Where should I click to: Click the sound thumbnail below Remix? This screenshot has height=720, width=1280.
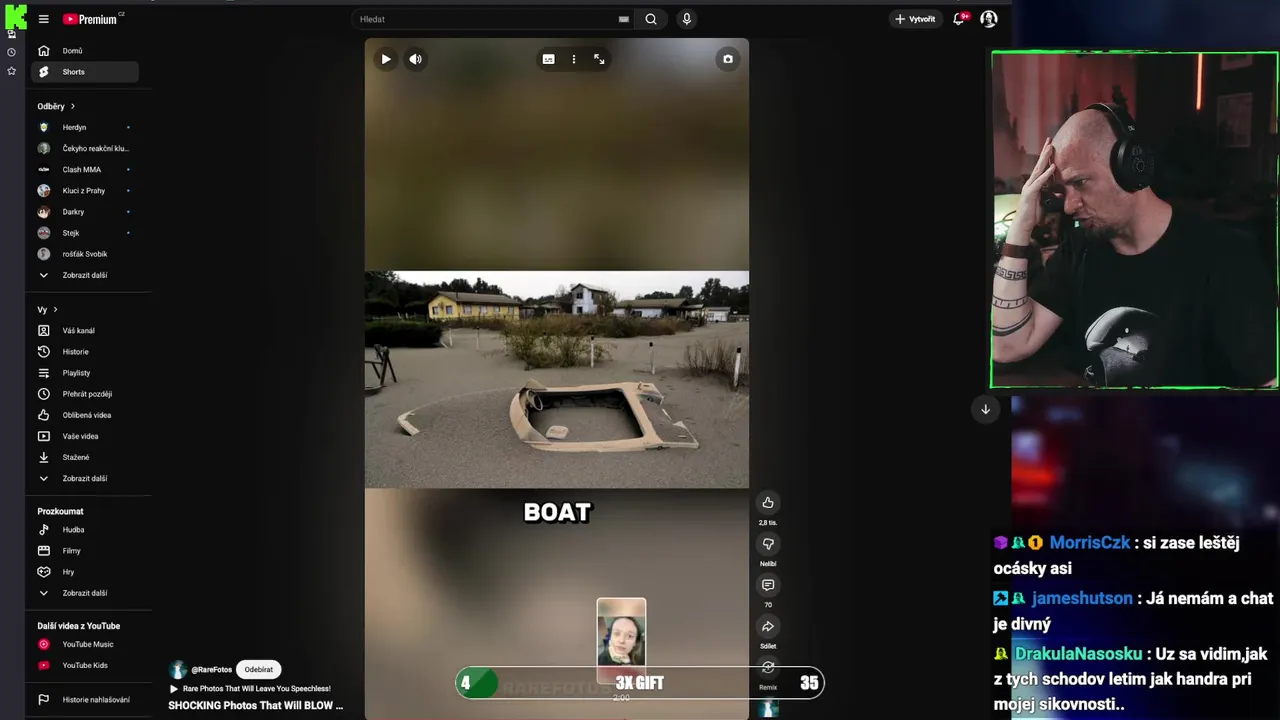pyautogui.click(x=768, y=709)
